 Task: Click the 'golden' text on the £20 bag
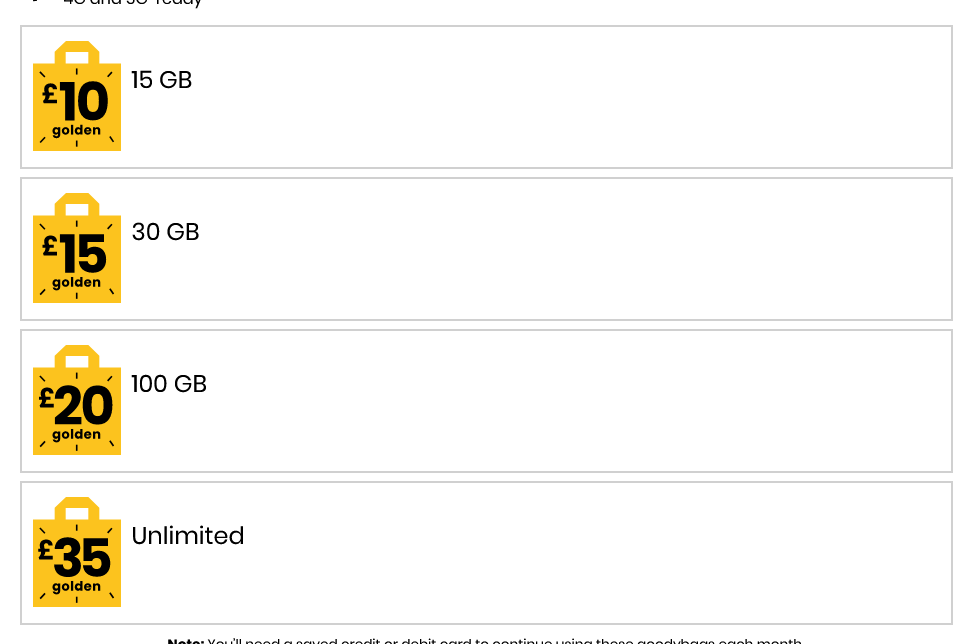pos(77,435)
